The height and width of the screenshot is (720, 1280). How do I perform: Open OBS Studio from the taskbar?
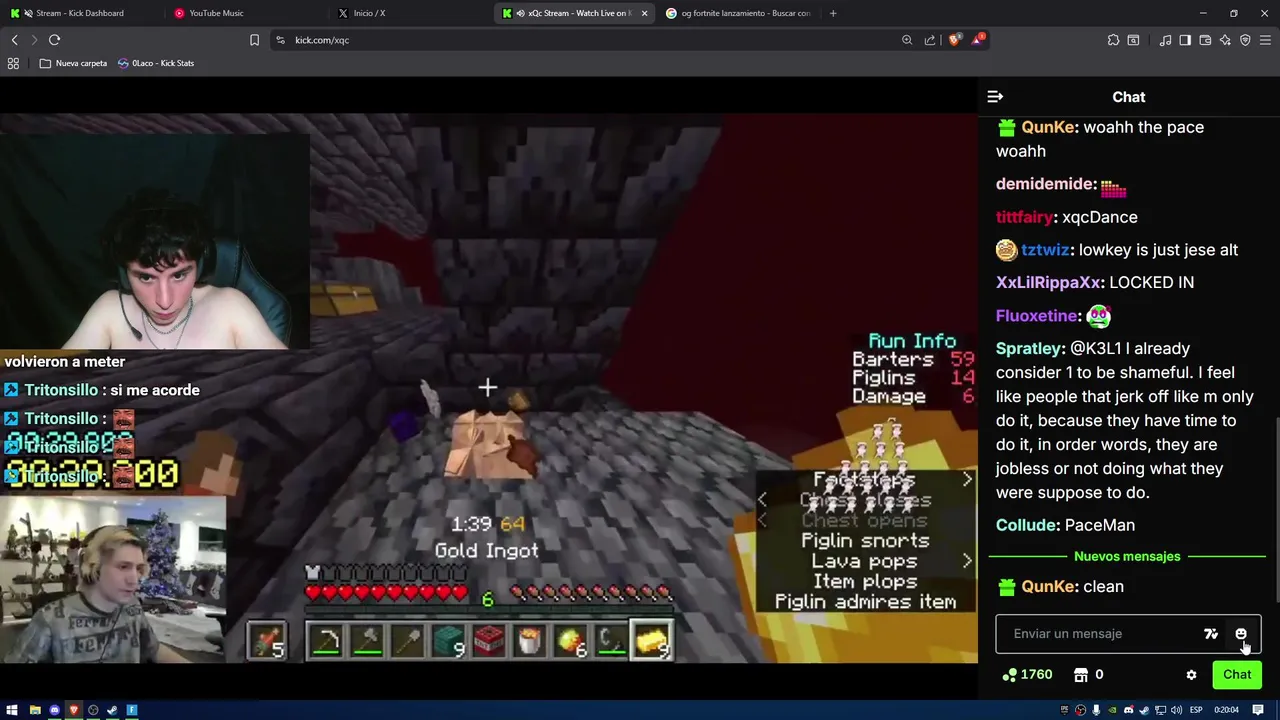(x=93, y=710)
